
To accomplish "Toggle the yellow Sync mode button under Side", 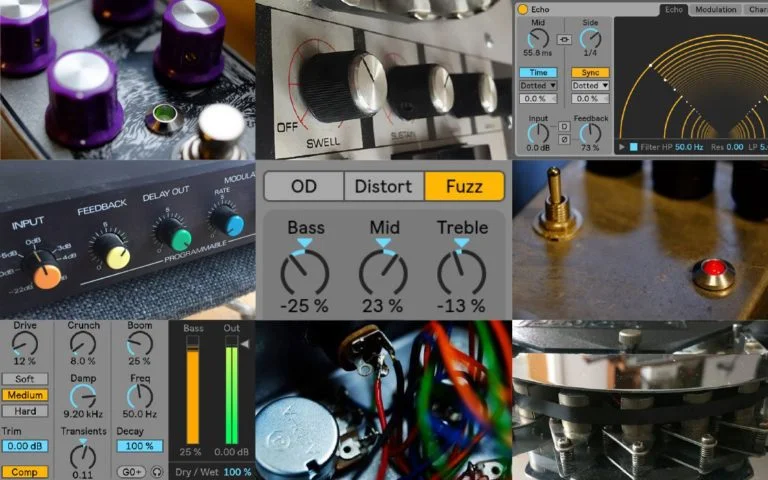I will coord(590,72).
